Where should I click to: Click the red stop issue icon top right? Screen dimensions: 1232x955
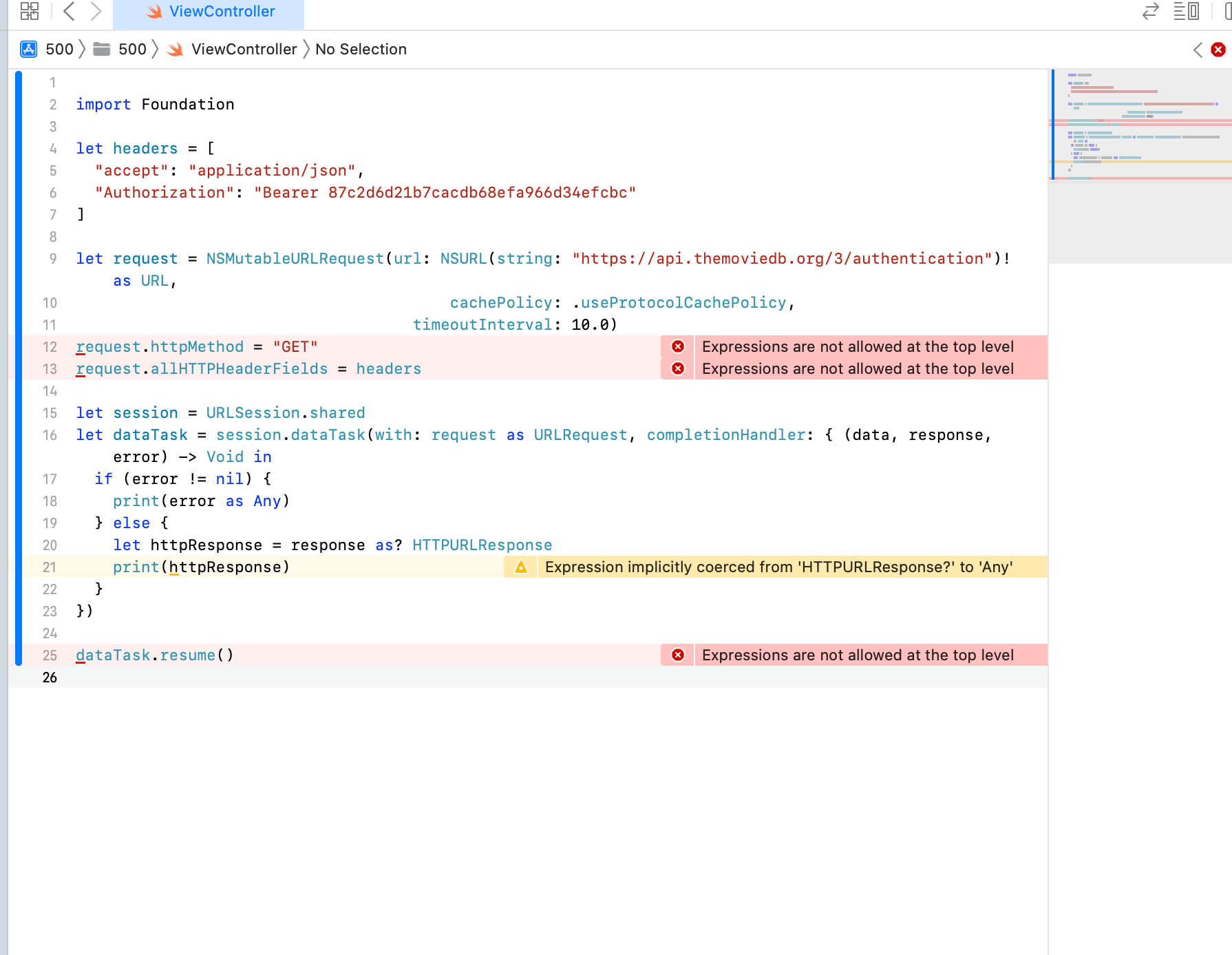pos(1219,49)
